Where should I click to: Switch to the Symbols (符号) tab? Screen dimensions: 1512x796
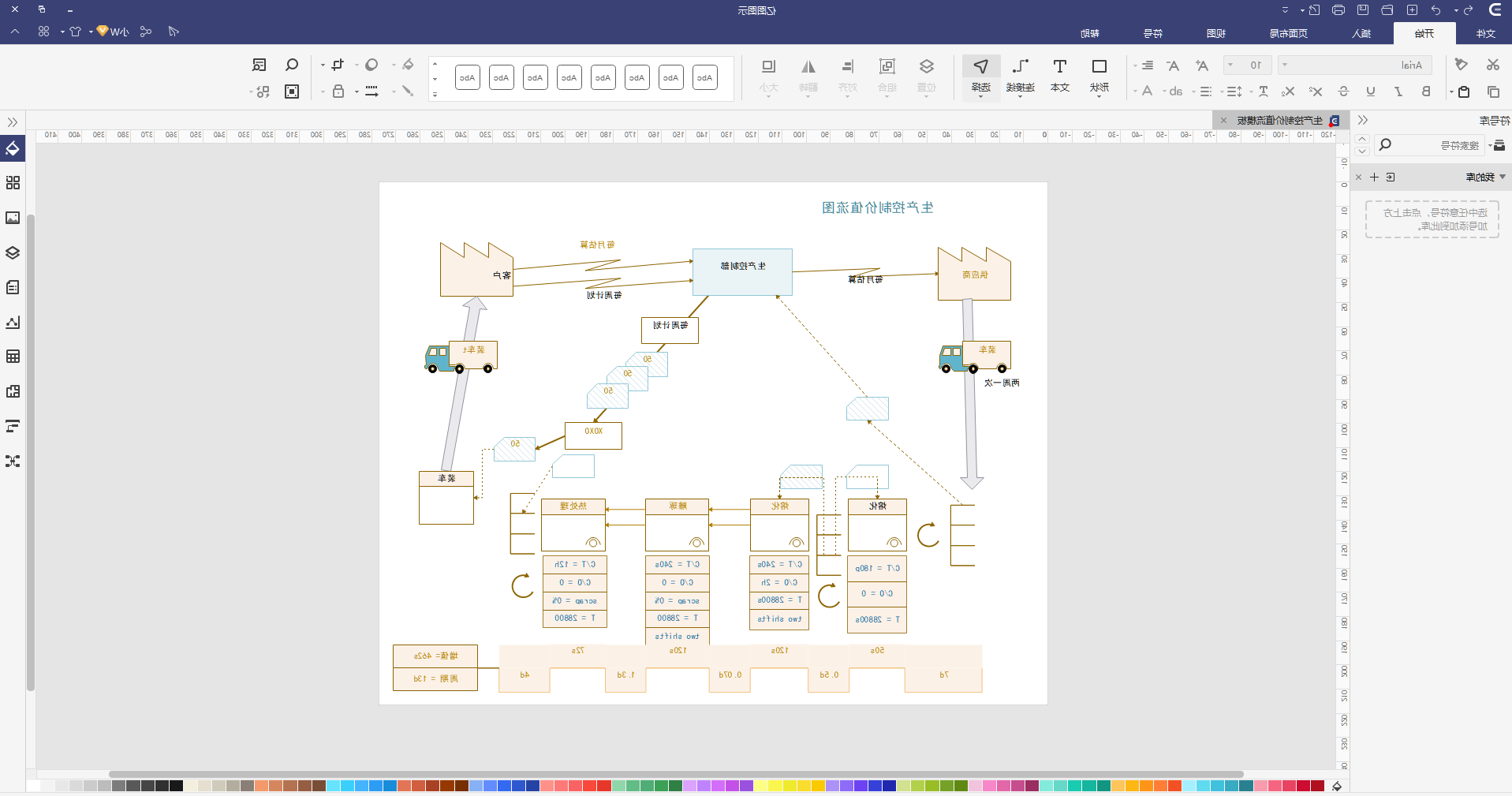pyautogui.click(x=1153, y=33)
